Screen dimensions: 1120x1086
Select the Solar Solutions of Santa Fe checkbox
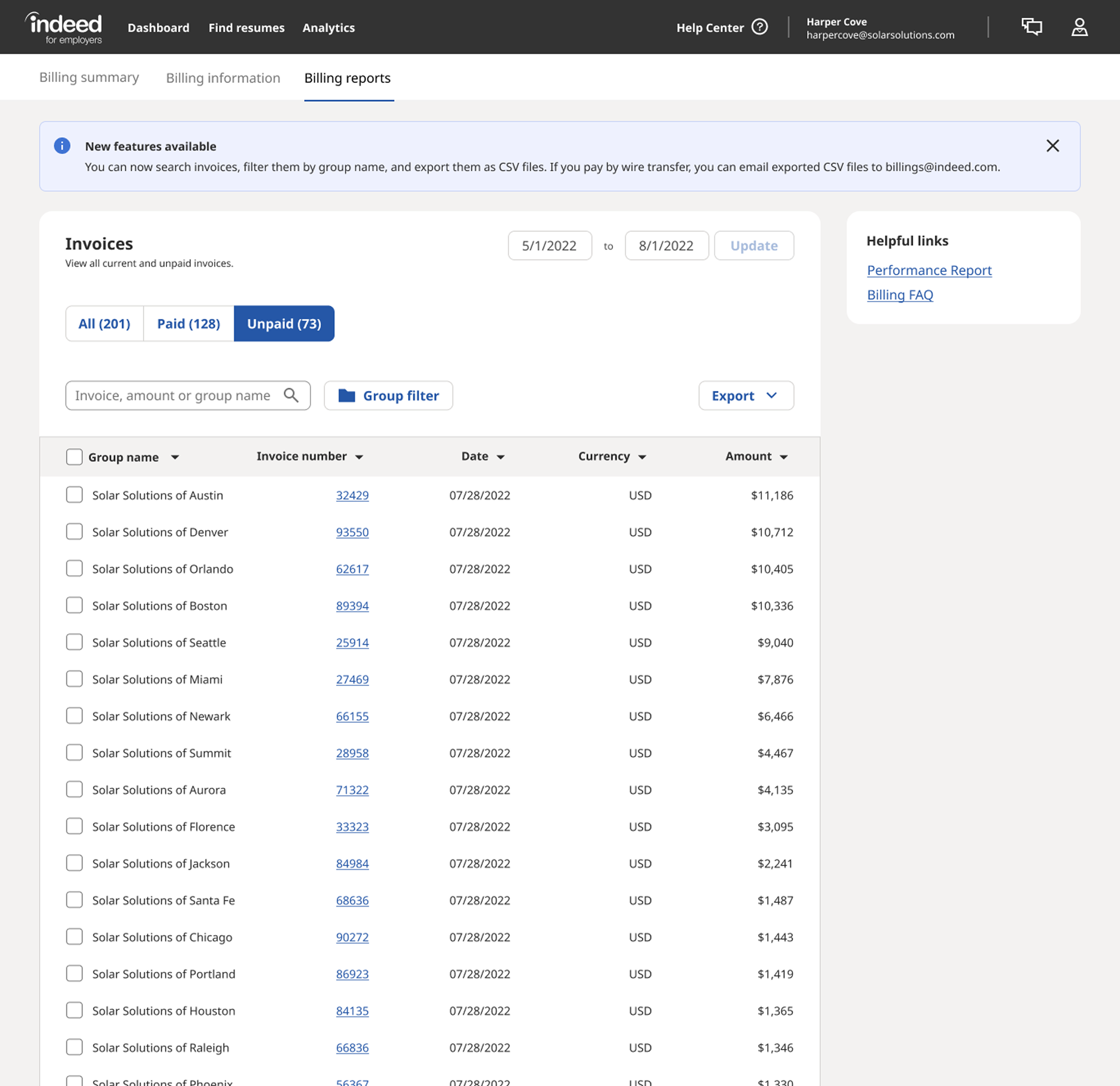click(x=74, y=900)
